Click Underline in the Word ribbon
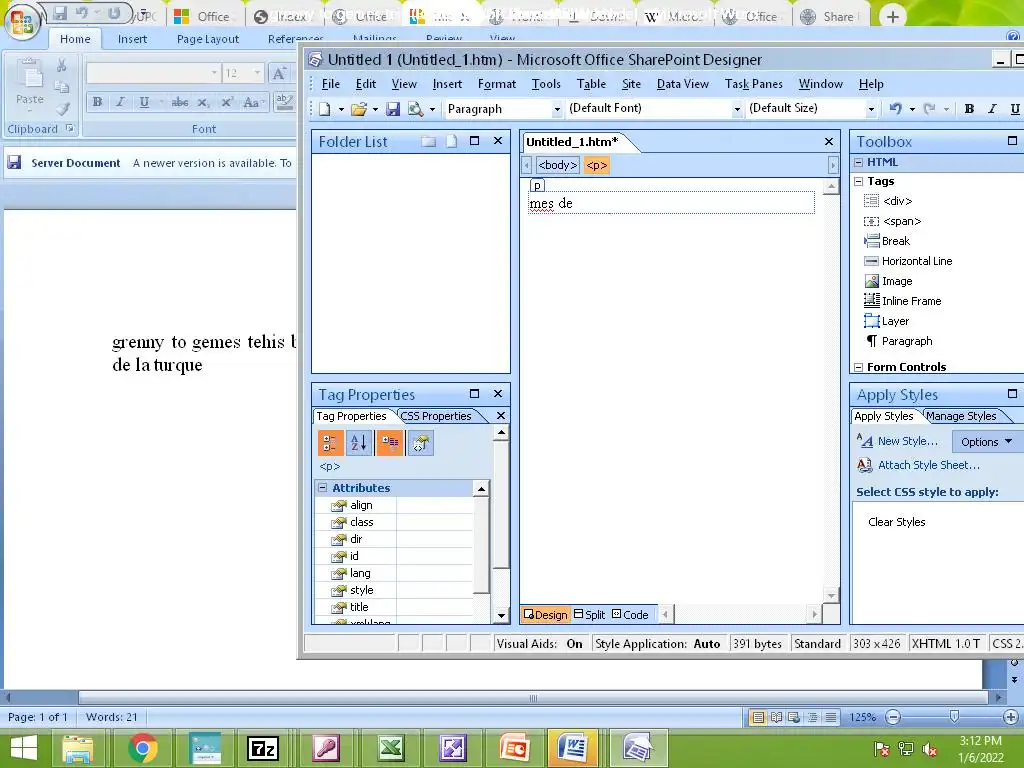Screen dimensions: 1024x768 pyautogui.click(x=144, y=102)
